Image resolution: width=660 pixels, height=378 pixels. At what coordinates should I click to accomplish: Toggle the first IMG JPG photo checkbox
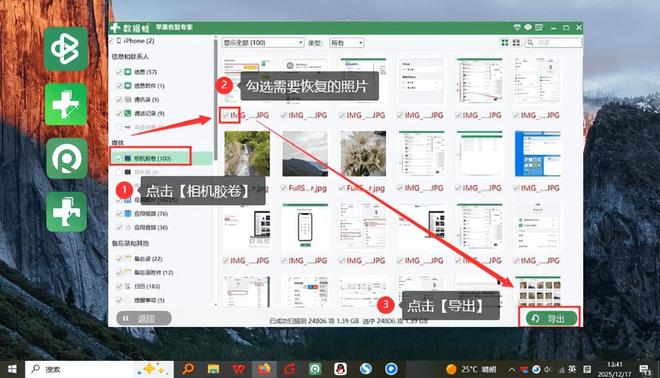(x=226, y=115)
